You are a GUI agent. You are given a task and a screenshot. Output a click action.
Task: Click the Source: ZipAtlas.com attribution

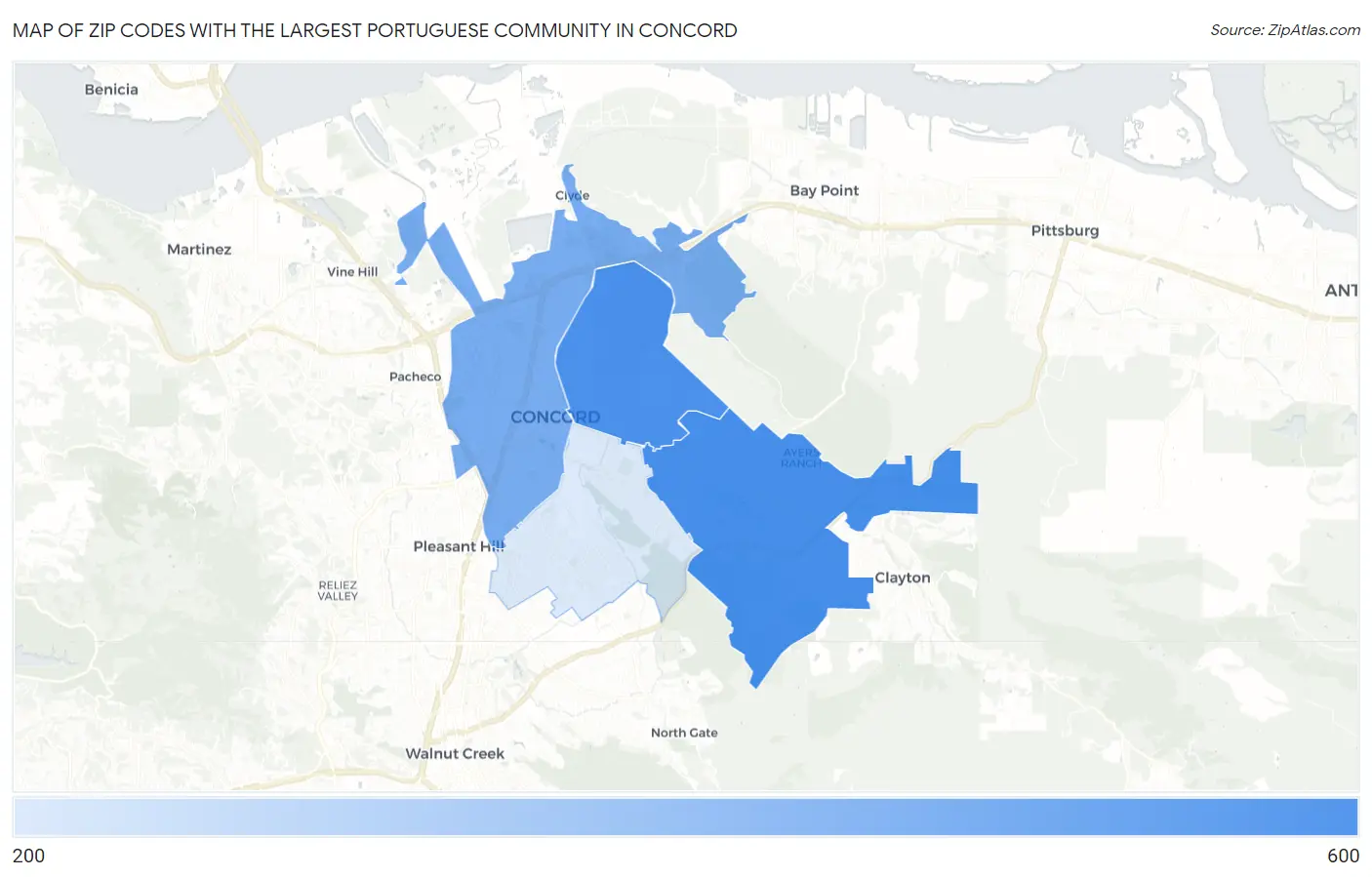click(x=1285, y=30)
